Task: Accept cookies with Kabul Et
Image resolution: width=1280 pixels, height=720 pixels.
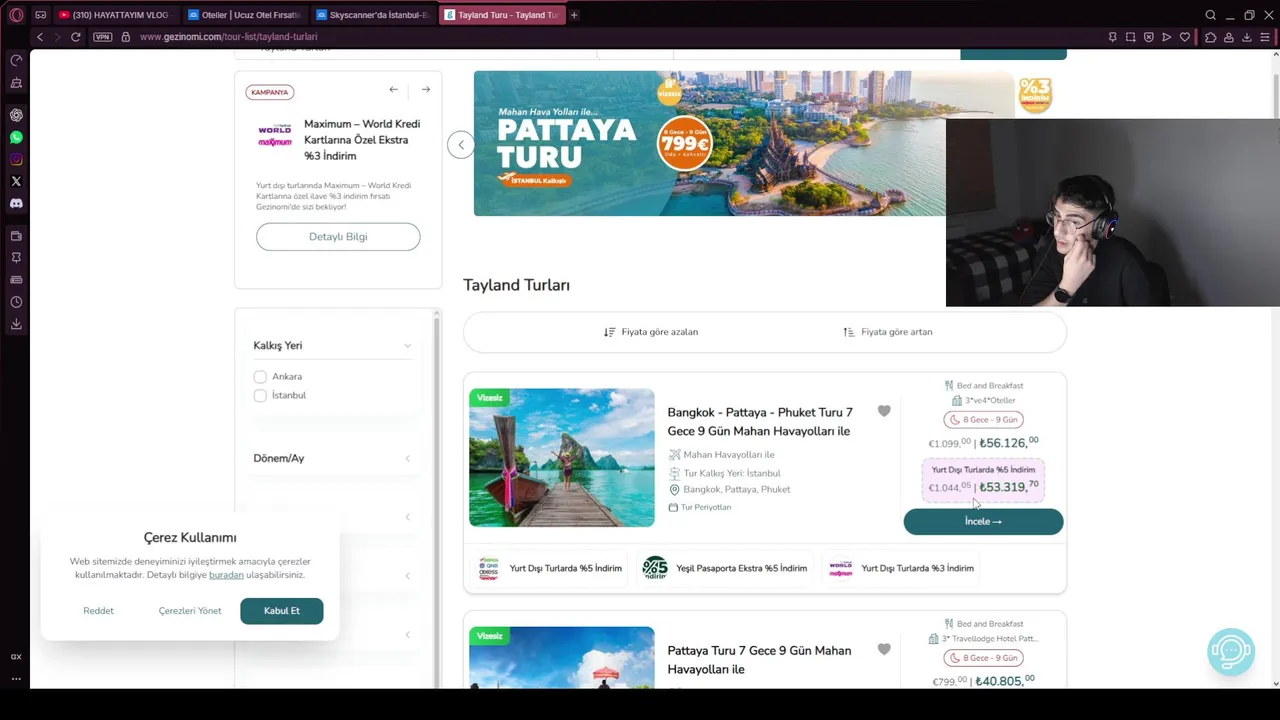Action: 281,611
